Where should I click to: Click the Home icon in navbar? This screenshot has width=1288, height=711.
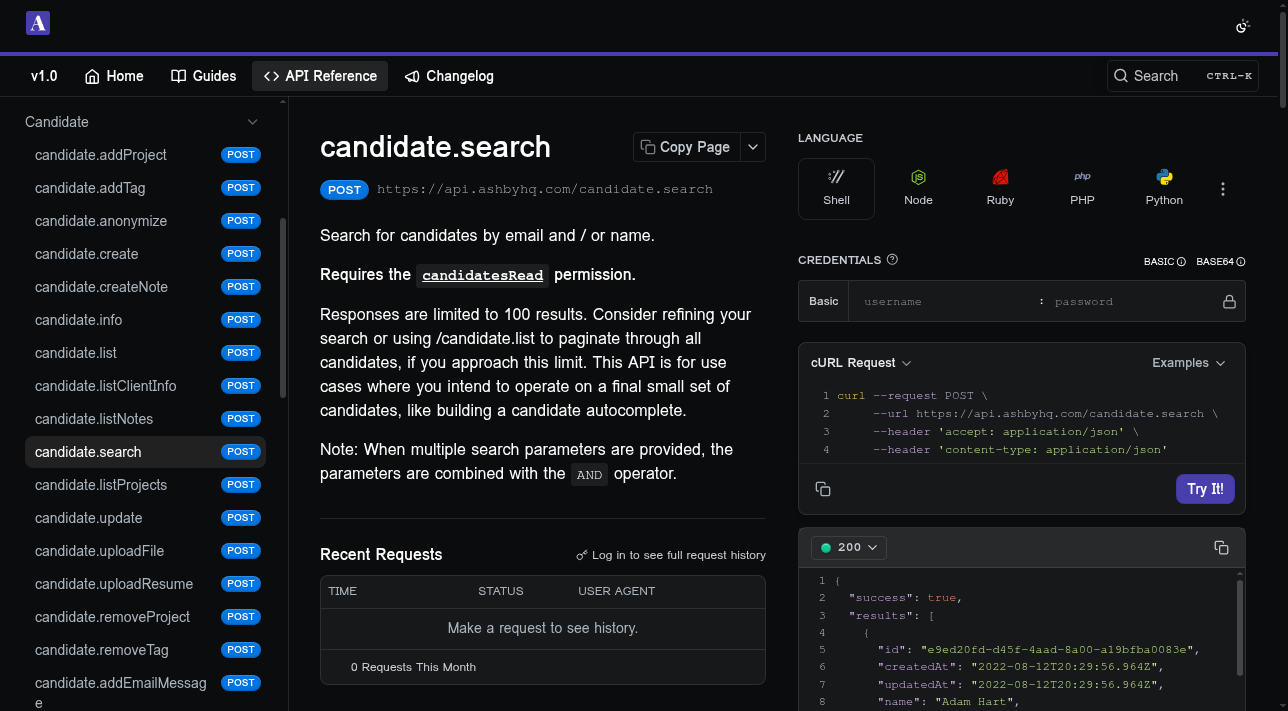click(x=92, y=76)
